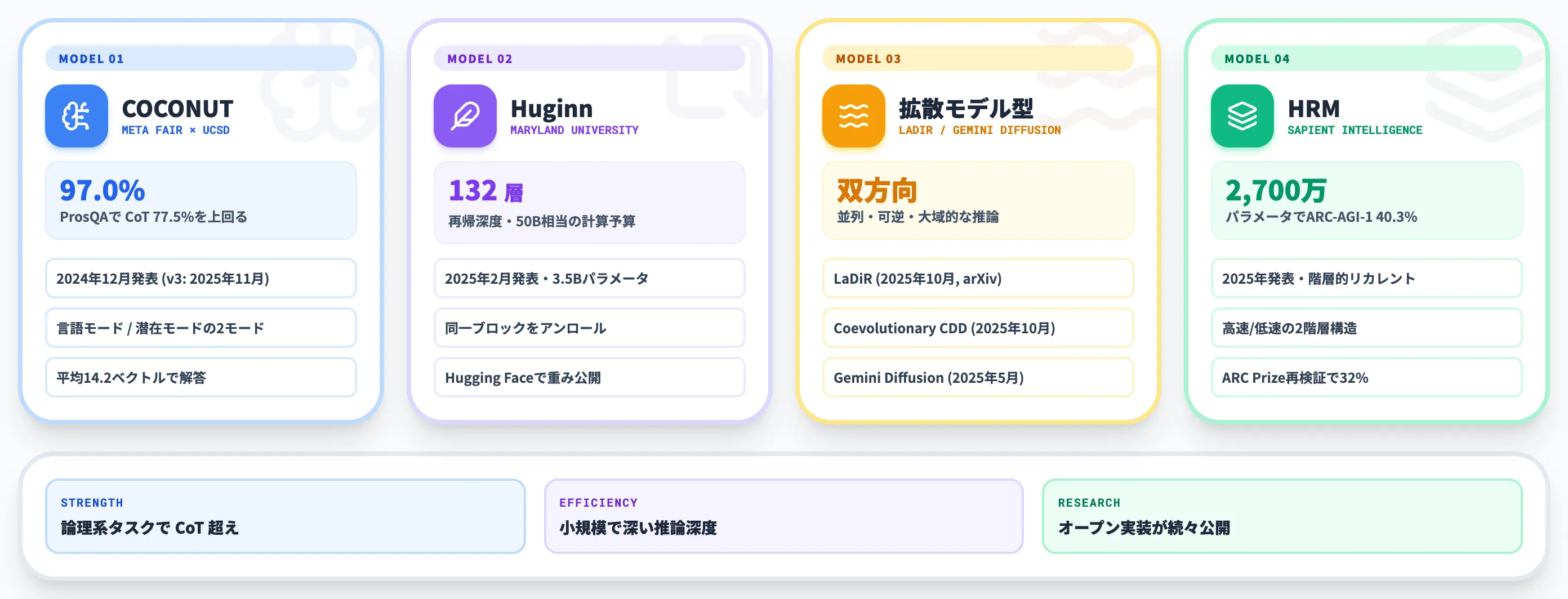Click the green HRM layers icon
The height and width of the screenshot is (599, 1568).
(x=1242, y=115)
